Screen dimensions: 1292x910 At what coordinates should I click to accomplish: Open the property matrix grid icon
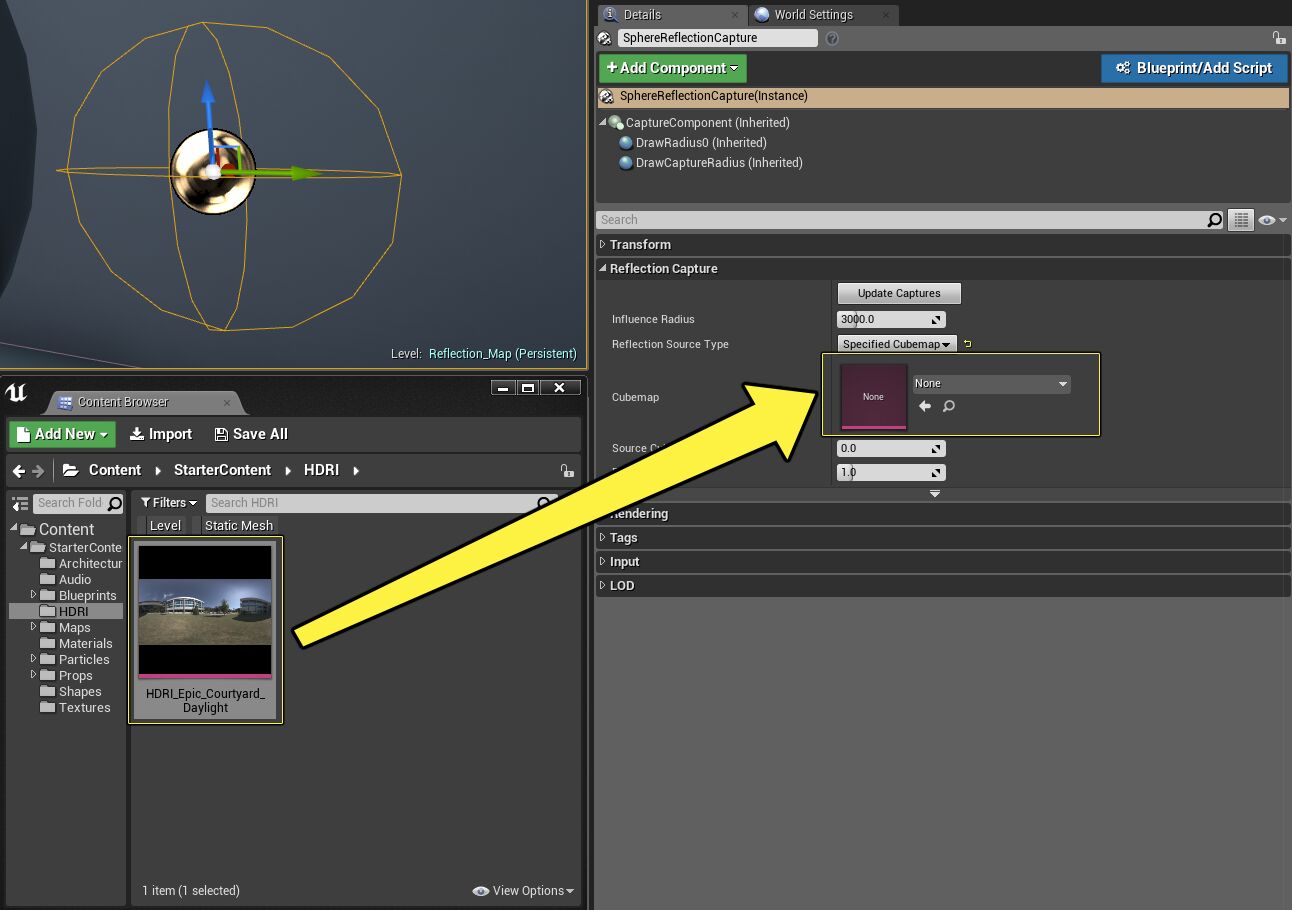[1240, 220]
